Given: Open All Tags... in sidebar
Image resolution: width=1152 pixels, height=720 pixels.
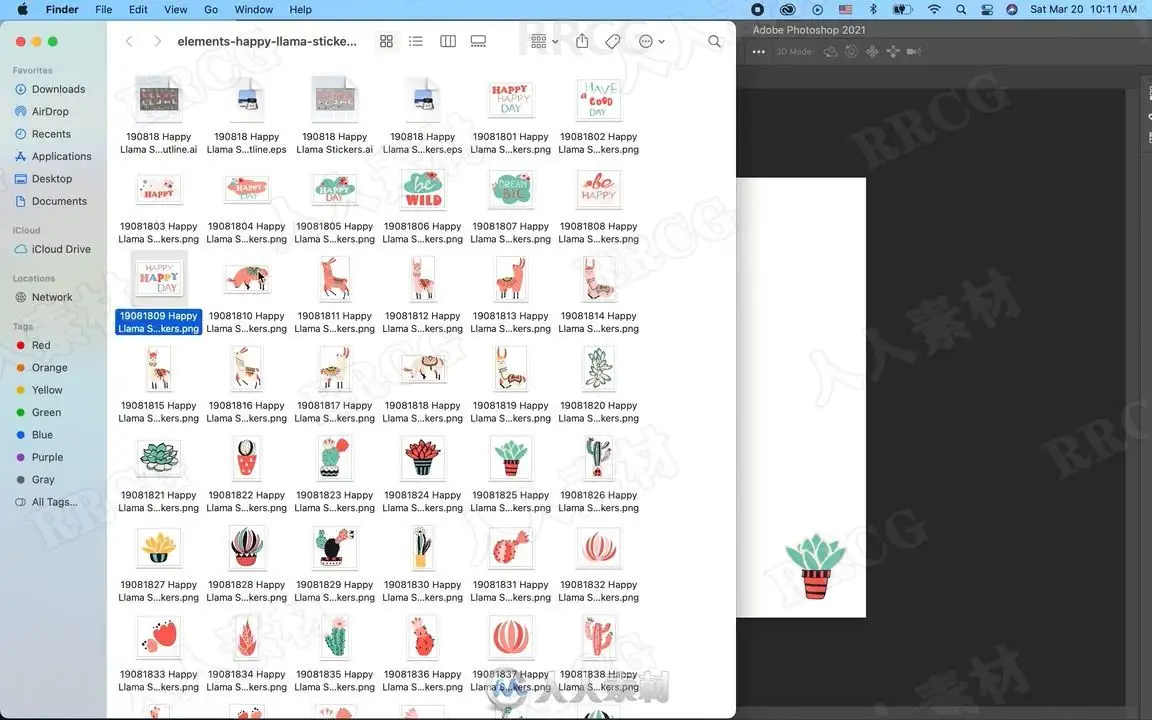Looking at the screenshot, I should pos(46,502).
